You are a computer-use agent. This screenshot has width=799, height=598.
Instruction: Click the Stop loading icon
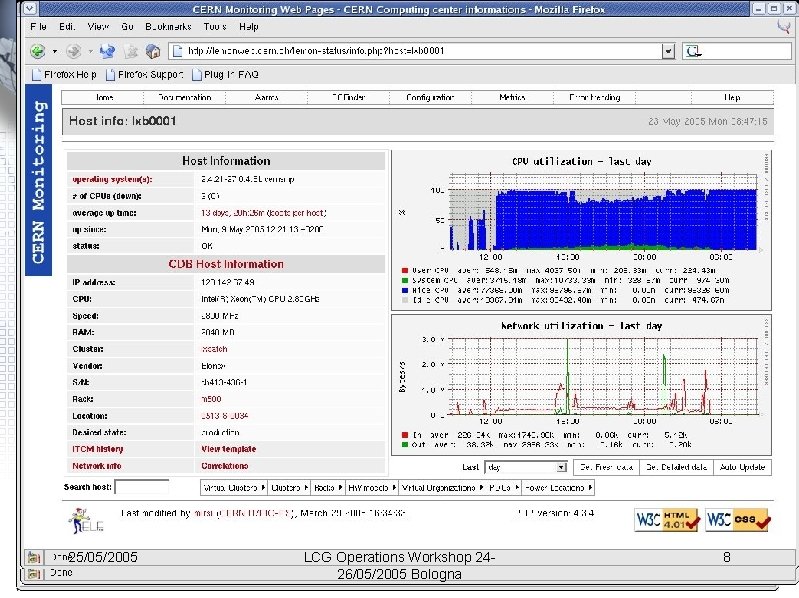pyautogui.click(x=131, y=51)
